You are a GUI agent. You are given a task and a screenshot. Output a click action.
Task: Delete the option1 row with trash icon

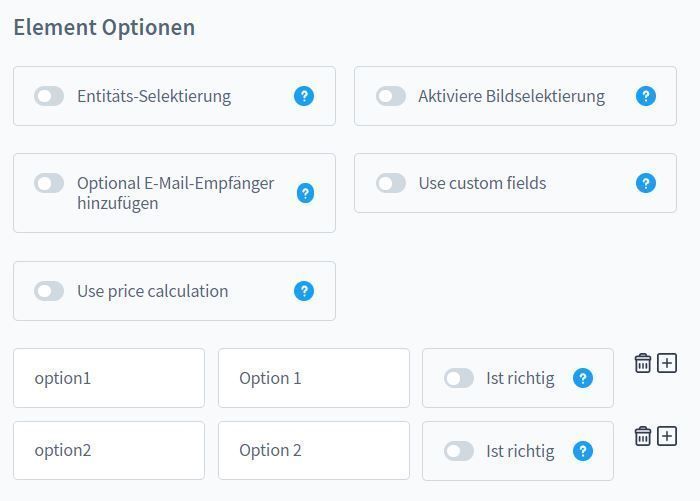coord(642,363)
